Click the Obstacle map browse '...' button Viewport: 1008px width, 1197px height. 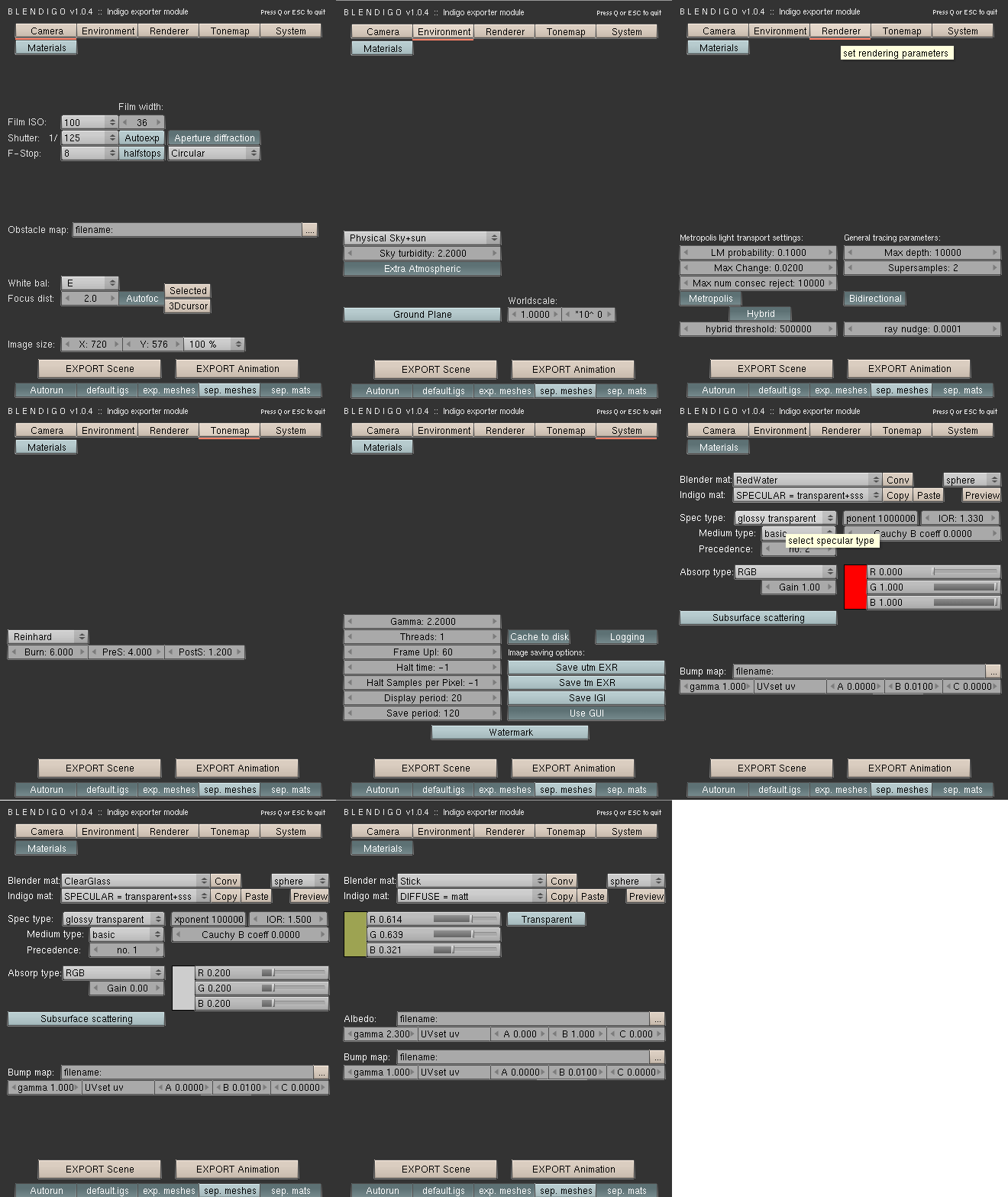tap(309, 230)
